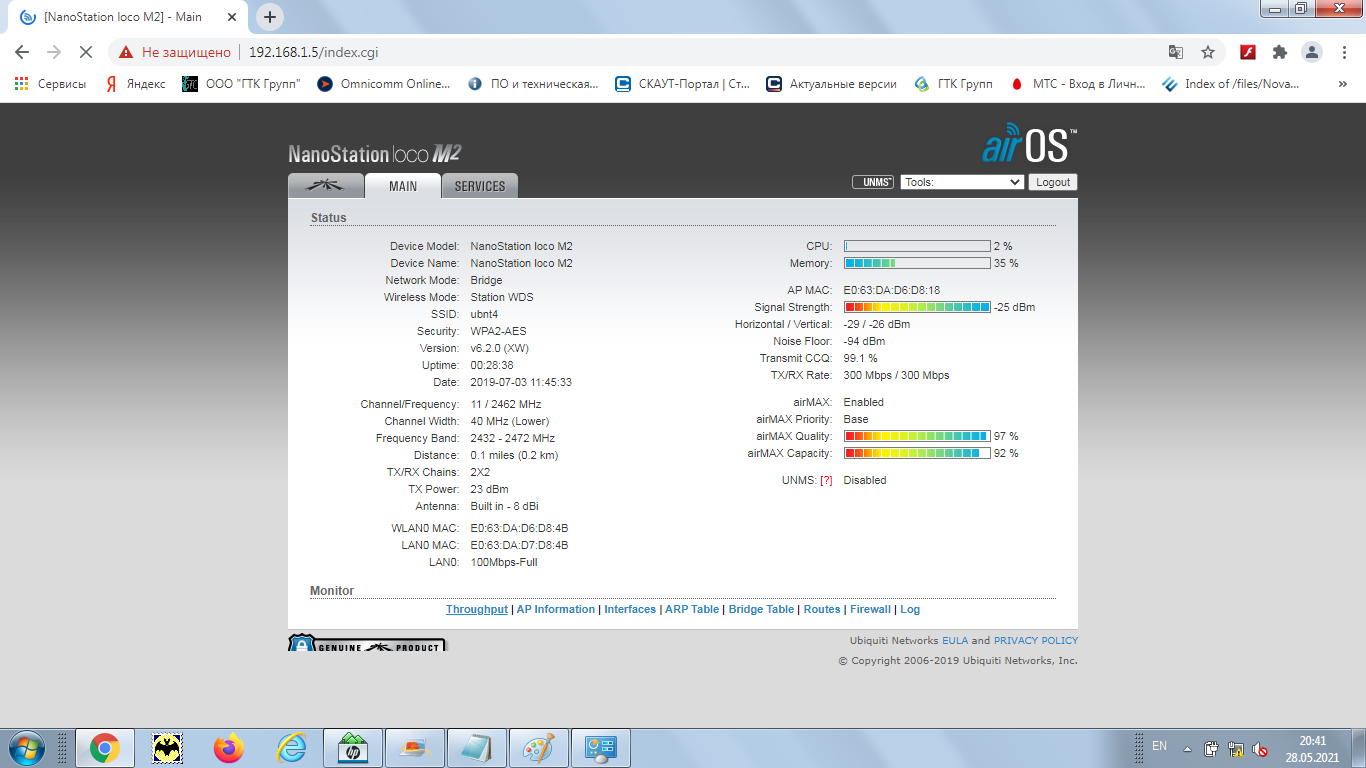The image size is (1366, 768).
Task: Click the Memory usage bar
Action: [917, 263]
